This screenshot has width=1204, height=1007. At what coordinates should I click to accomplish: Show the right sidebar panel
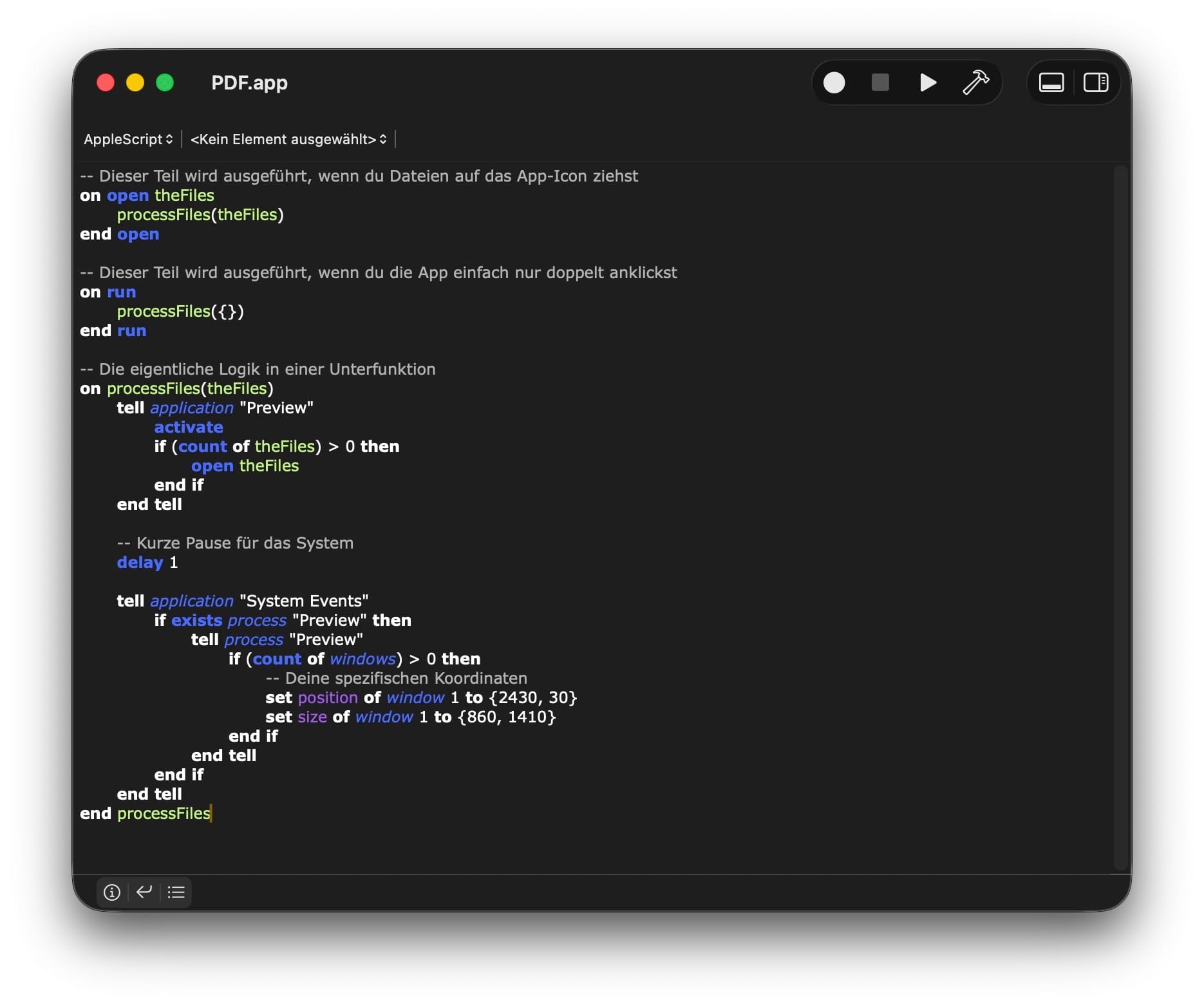coord(1095,82)
